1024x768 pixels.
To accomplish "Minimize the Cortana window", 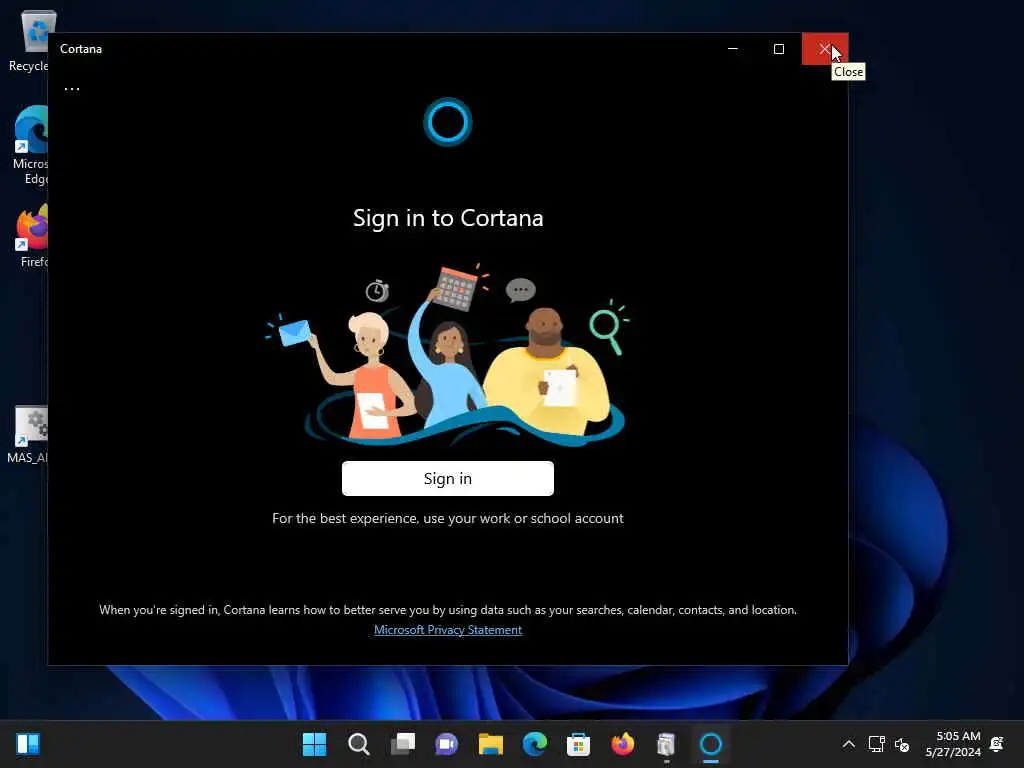I will click(x=733, y=49).
